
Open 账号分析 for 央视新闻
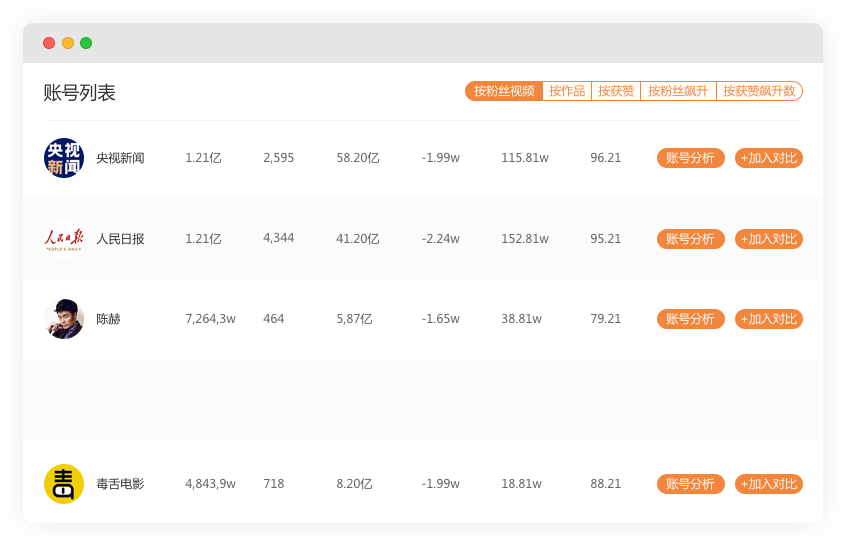tap(691, 158)
